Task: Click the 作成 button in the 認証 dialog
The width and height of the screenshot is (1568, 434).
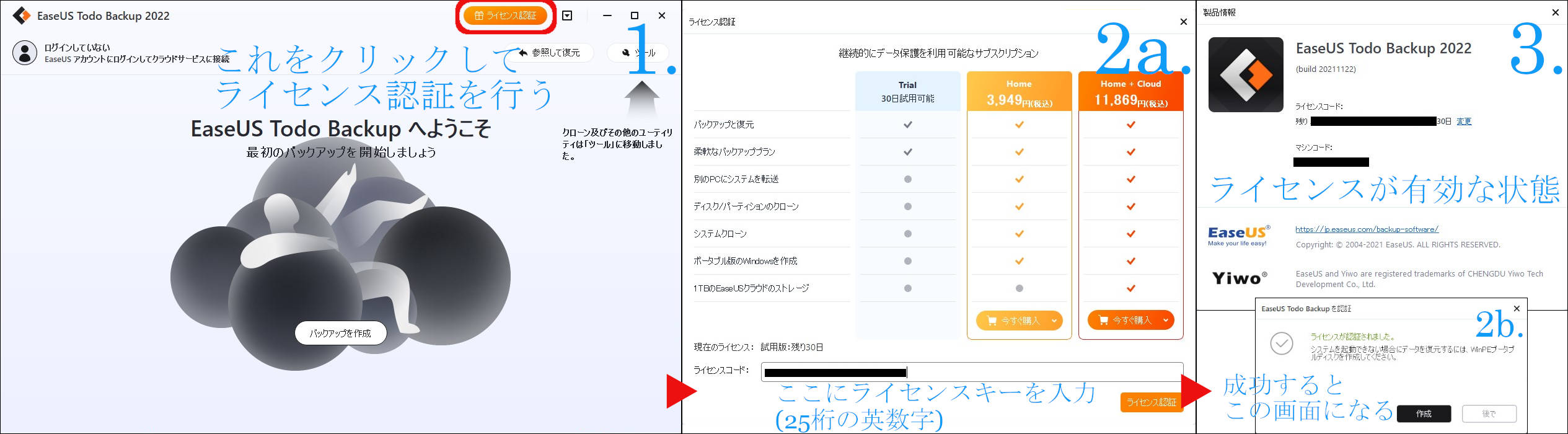Action: pyautogui.click(x=1424, y=414)
